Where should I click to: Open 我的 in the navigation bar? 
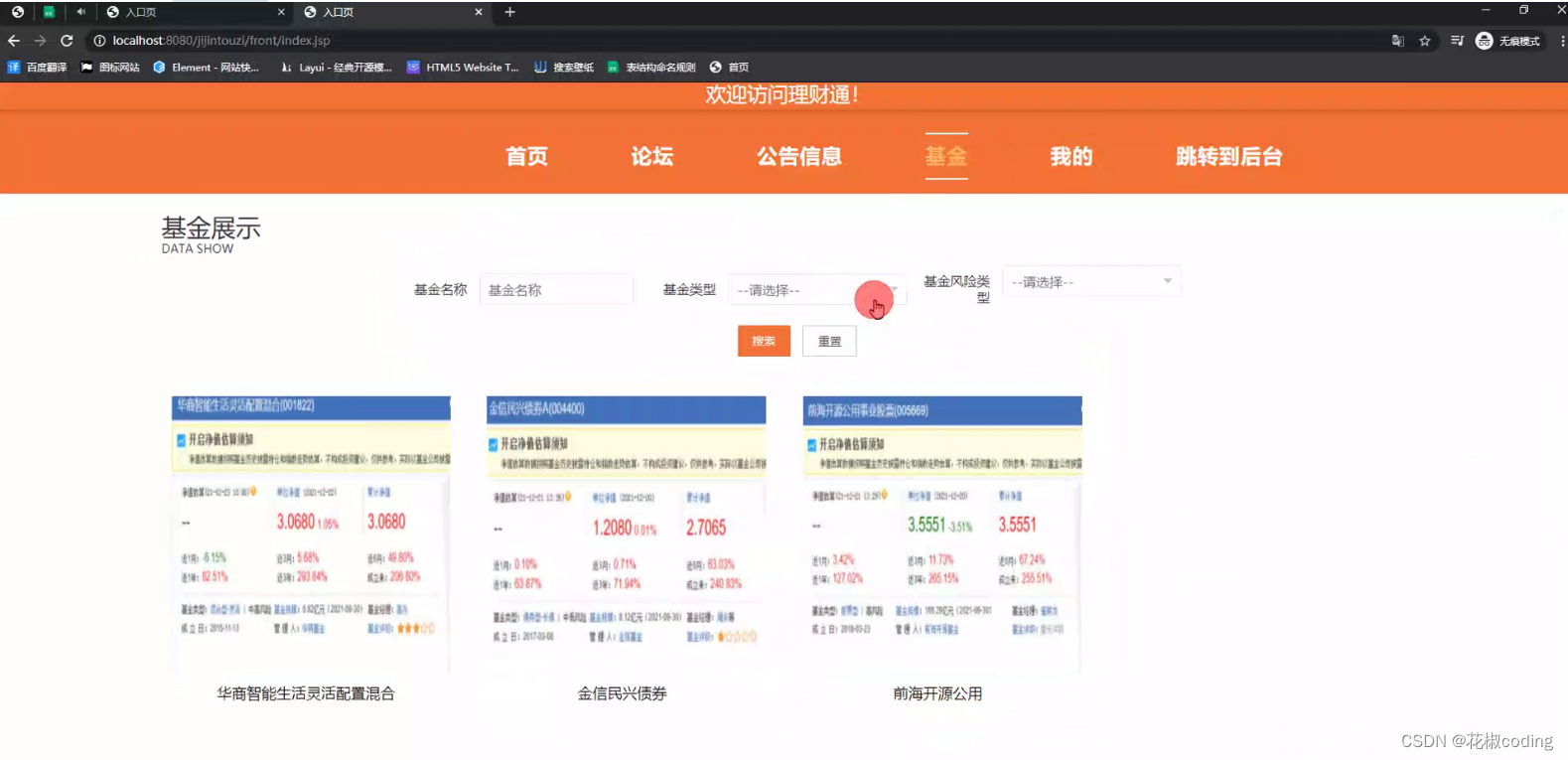pyautogui.click(x=1070, y=157)
